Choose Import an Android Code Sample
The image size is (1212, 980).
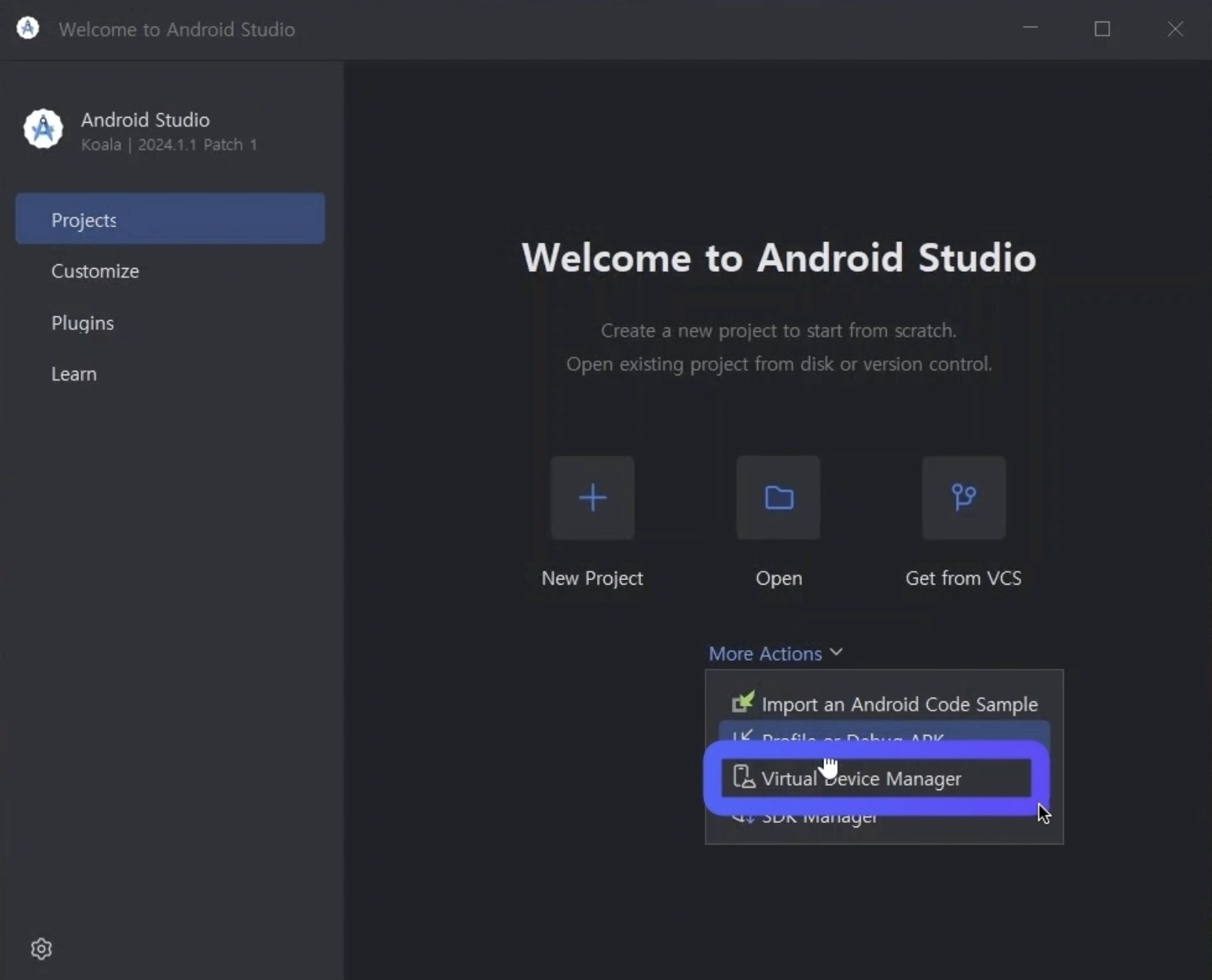(884, 704)
